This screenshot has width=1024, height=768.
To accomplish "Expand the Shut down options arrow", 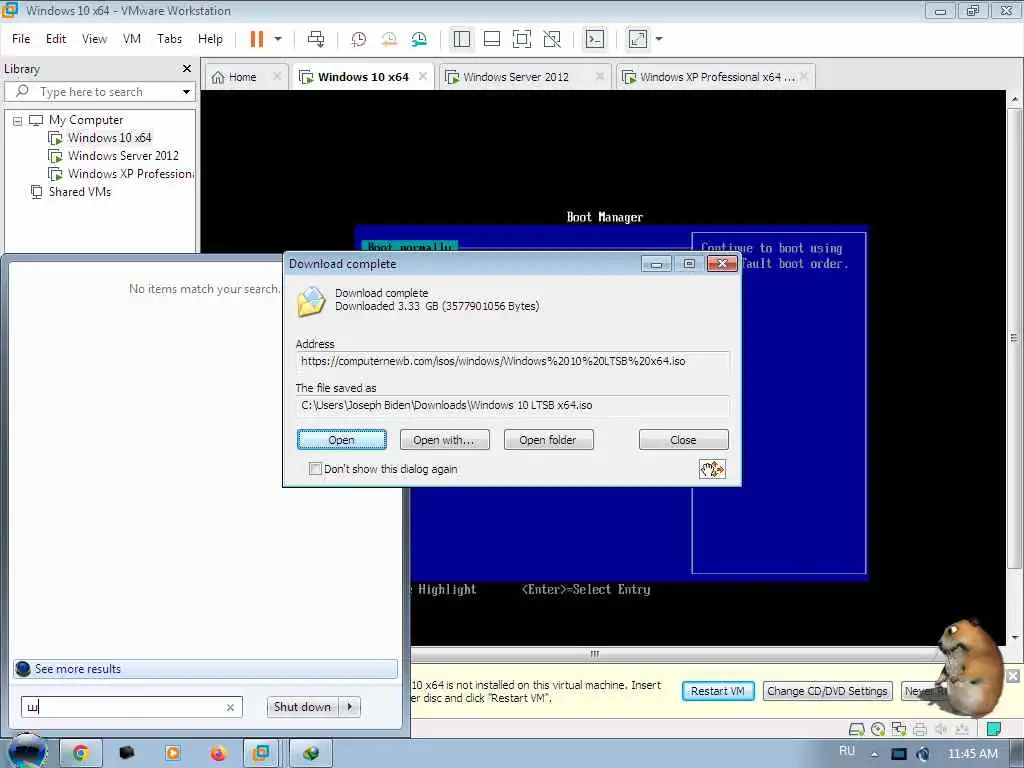I will (x=350, y=707).
